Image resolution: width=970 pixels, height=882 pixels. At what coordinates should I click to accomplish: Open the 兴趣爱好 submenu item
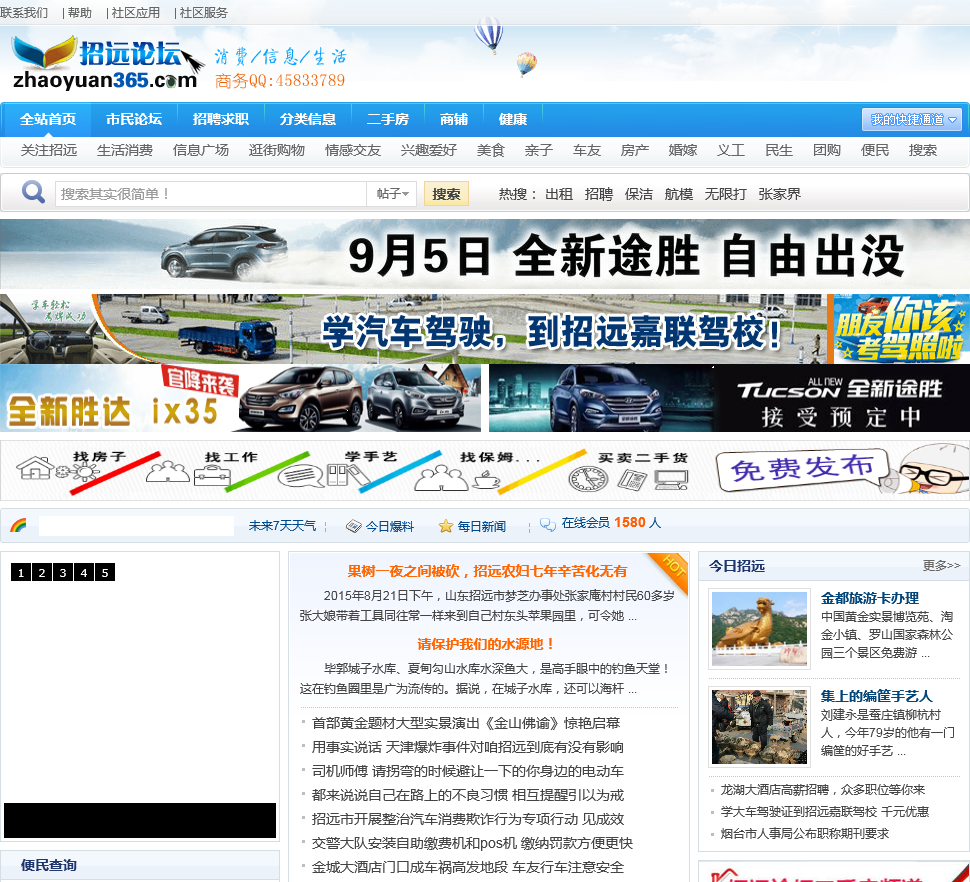(x=429, y=150)
